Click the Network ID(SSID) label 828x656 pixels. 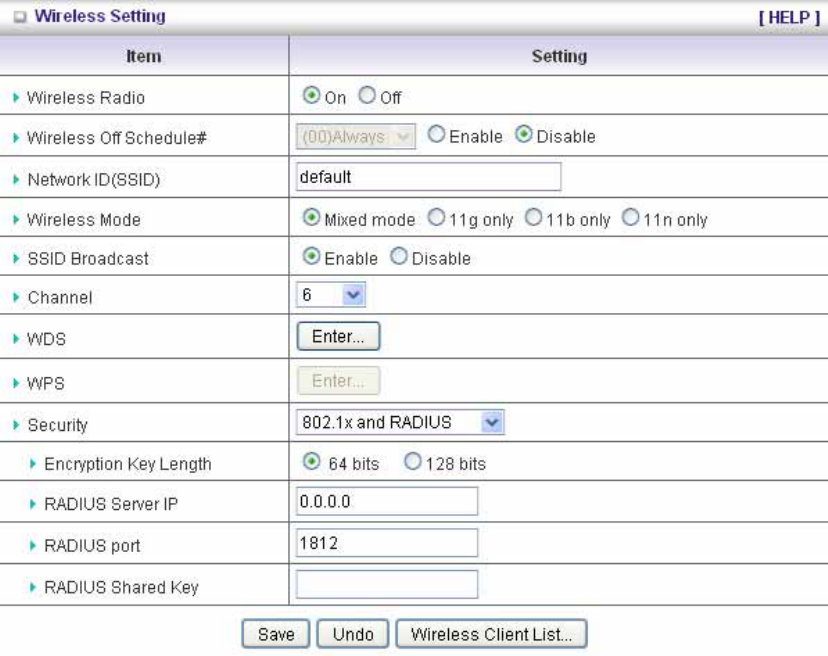[x=94, y=180]
